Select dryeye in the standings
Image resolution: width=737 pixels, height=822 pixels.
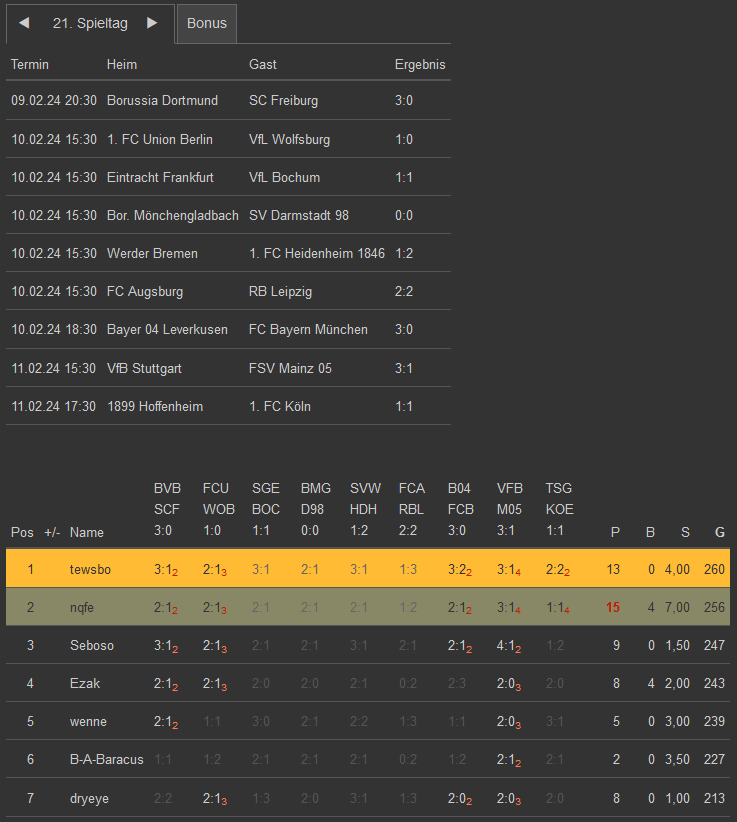89,797
